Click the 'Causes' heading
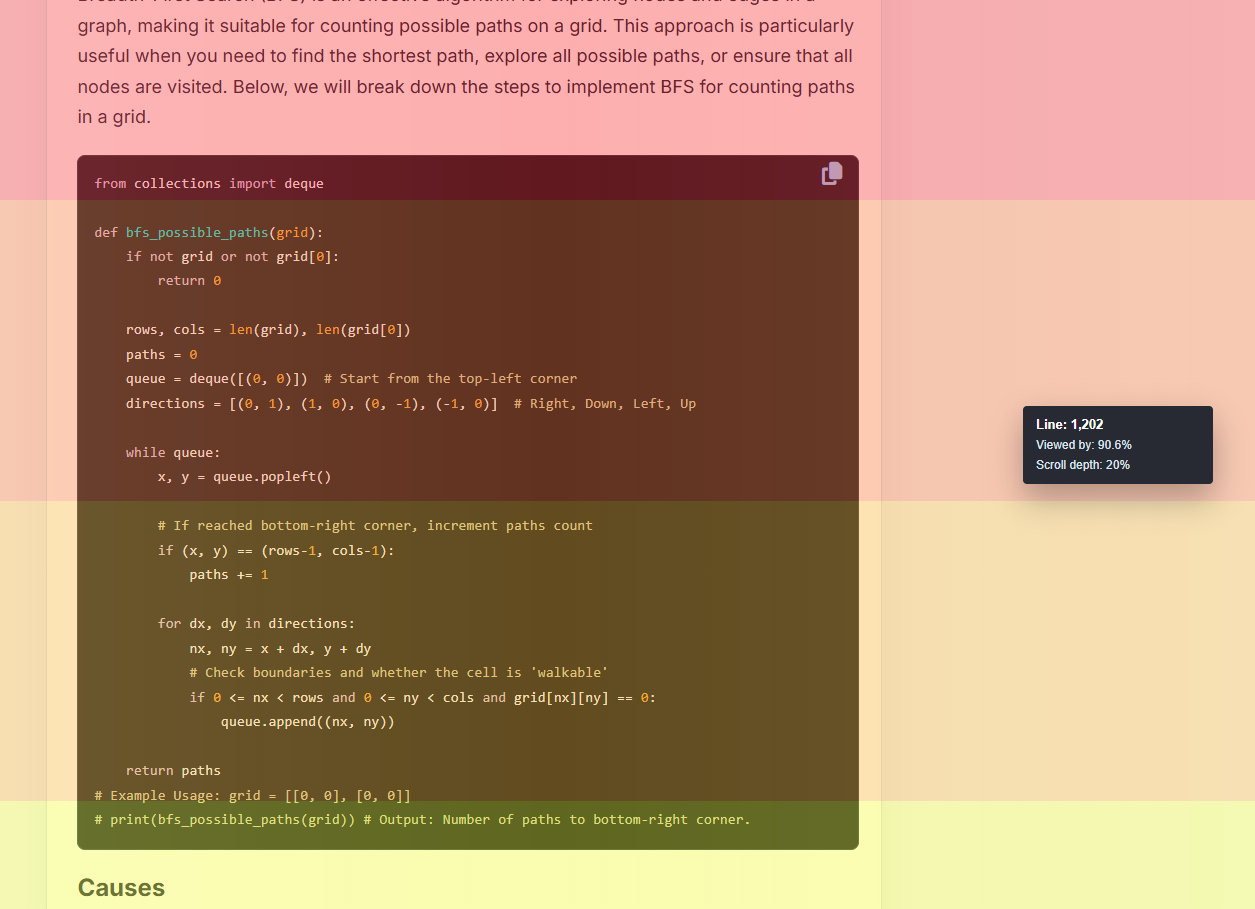 coord(121,888)
